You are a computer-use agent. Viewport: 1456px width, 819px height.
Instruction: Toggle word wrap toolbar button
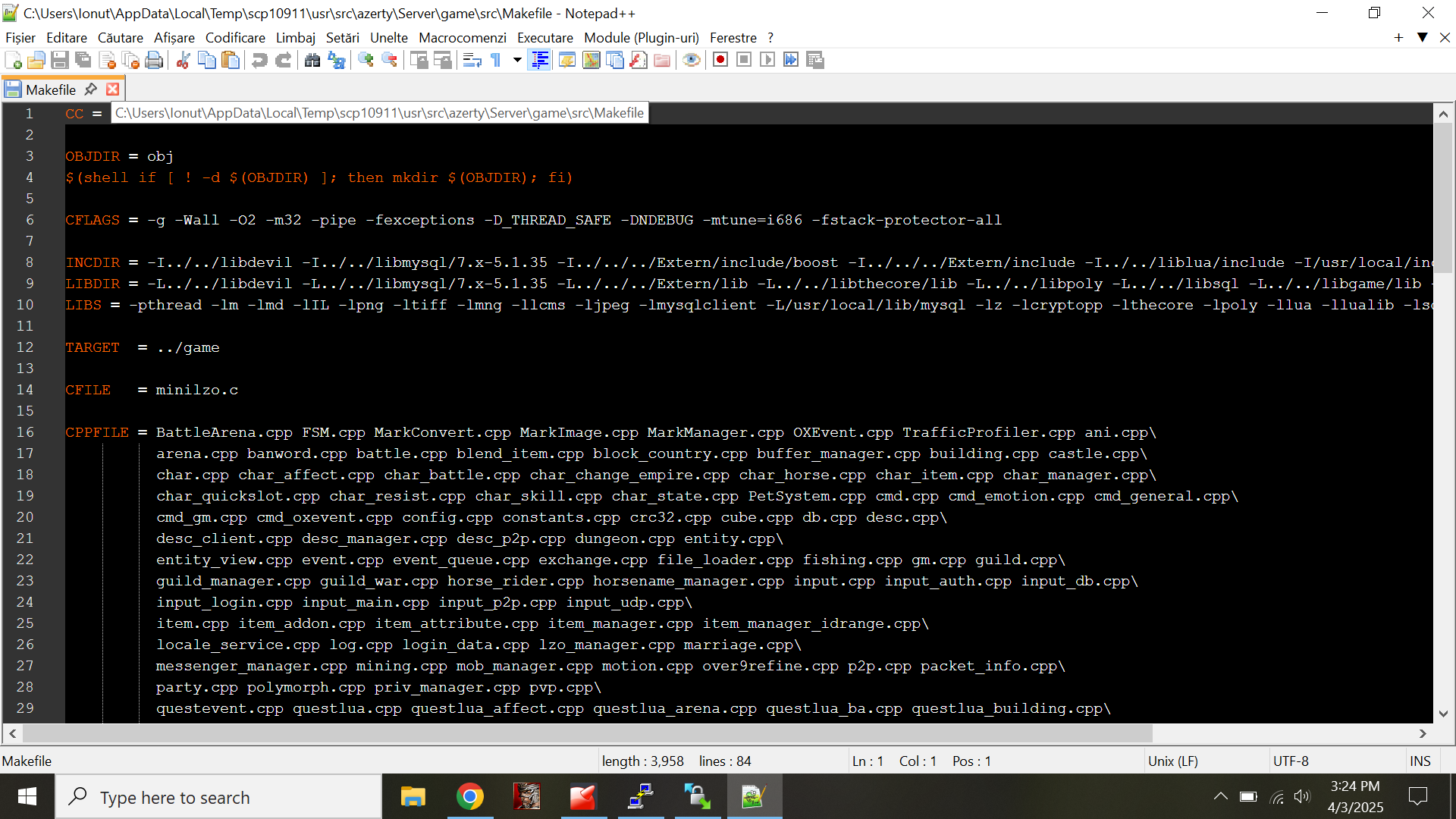472,61
